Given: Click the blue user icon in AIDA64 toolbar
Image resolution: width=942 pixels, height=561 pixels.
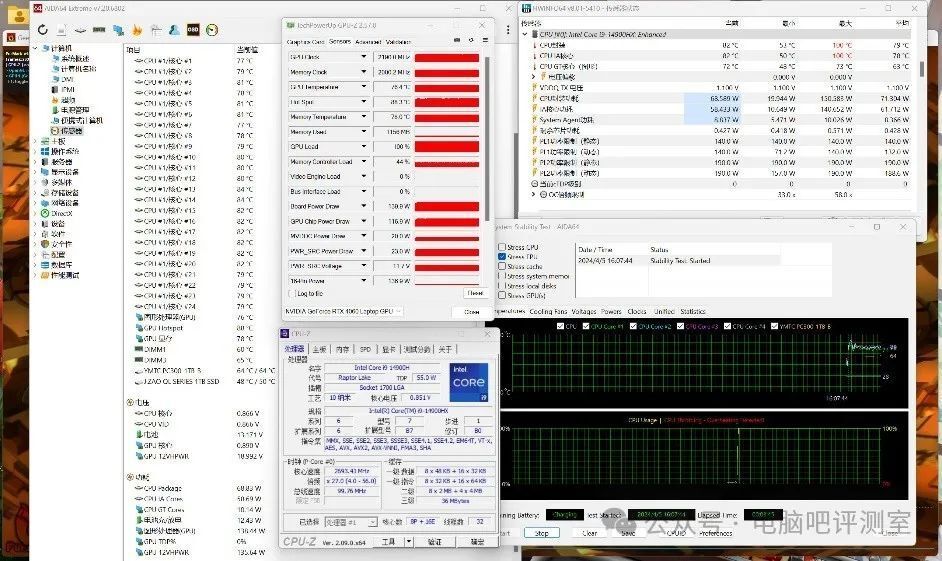Looking at the screenshot, I should 174,29.
